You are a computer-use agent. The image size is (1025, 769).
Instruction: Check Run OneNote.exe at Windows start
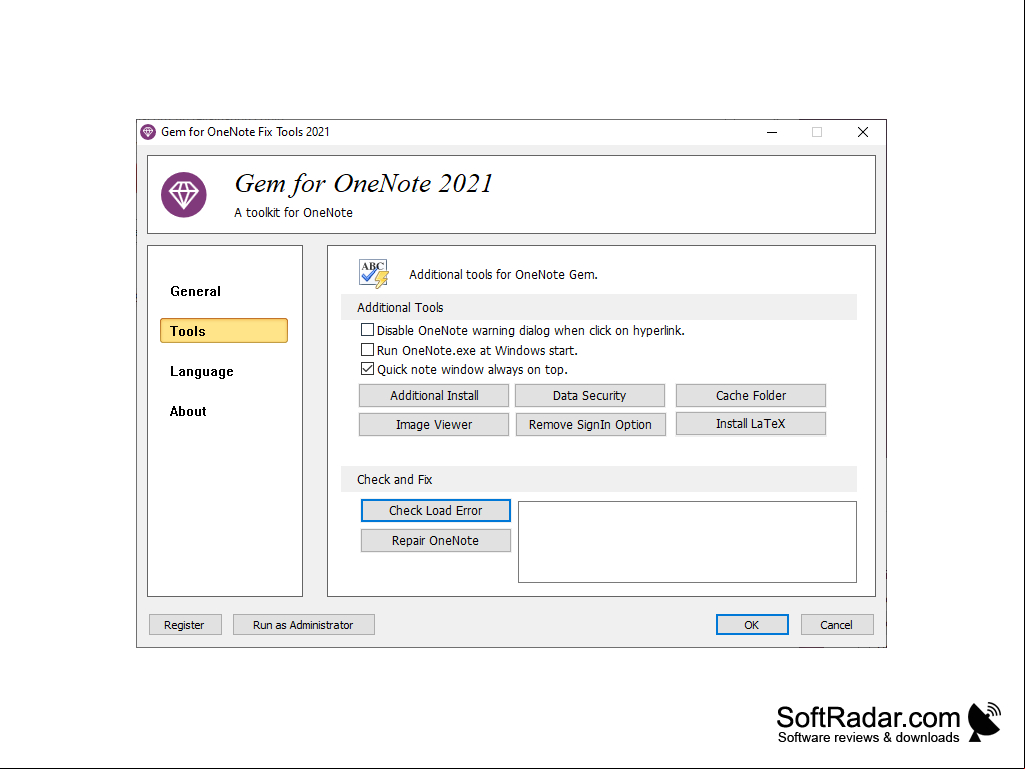pos(367,350)
